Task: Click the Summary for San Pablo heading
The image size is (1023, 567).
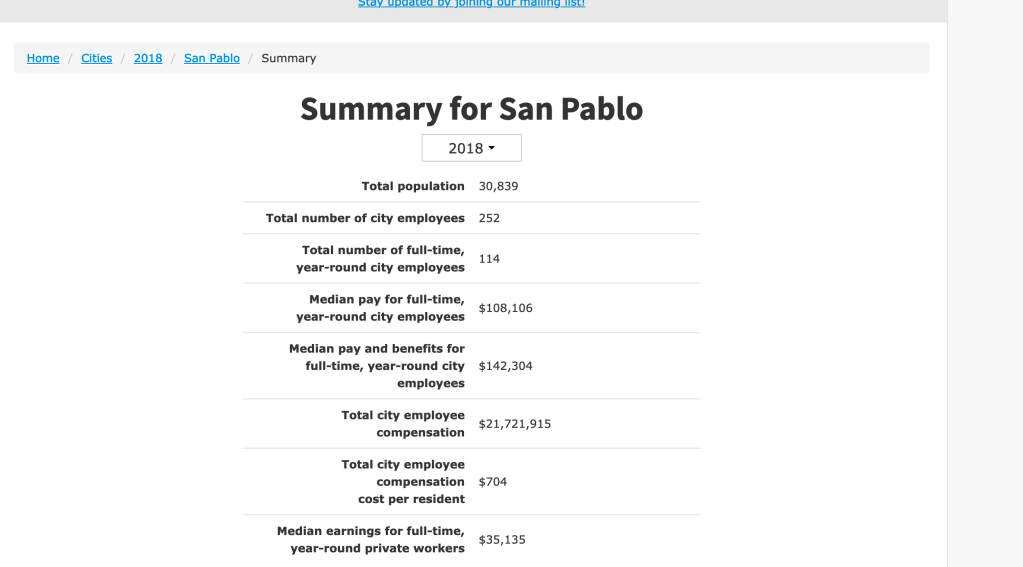Action: coord(471,109)
